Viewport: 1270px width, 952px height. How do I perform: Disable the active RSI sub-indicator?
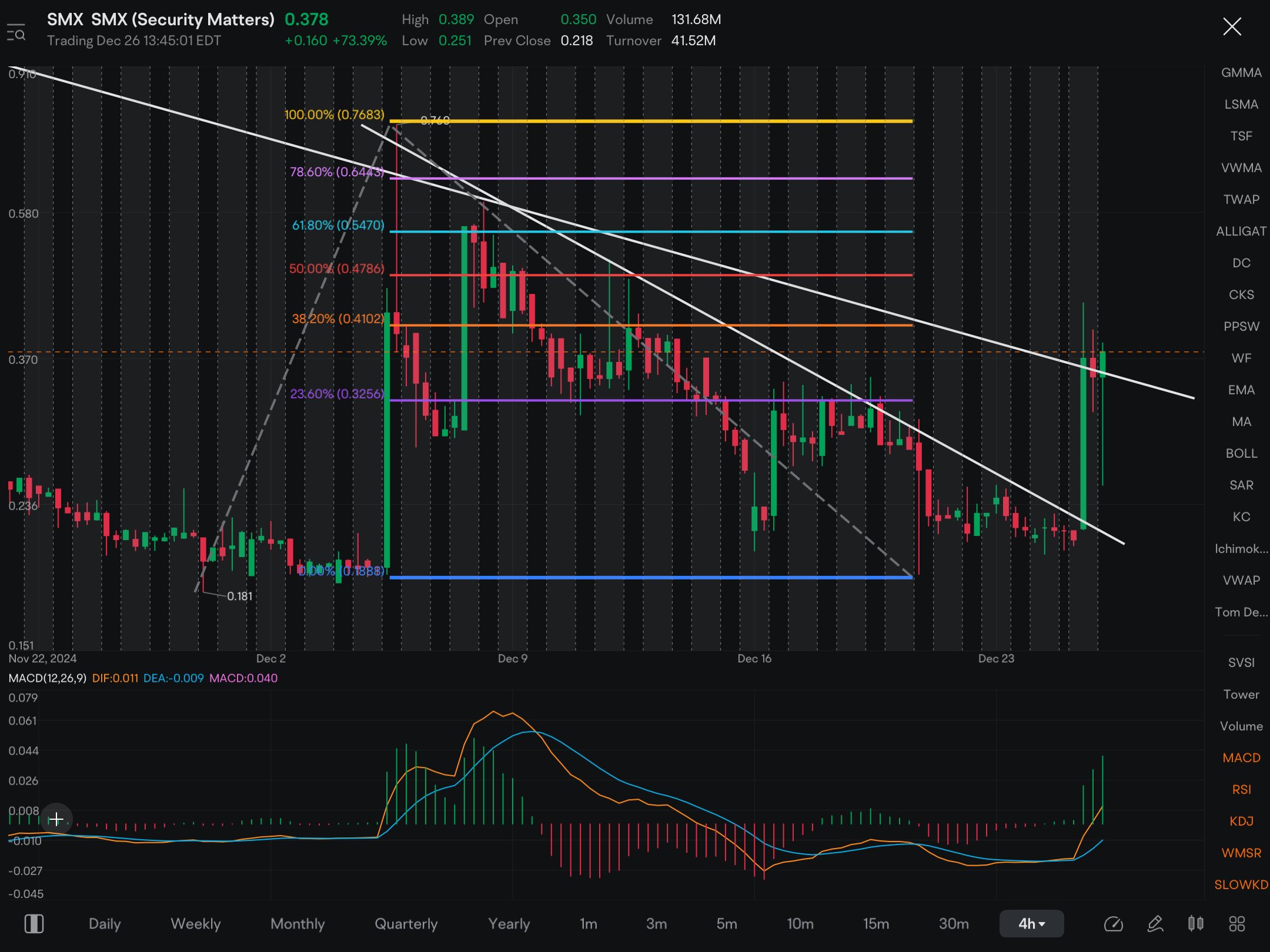(1241, 789)
